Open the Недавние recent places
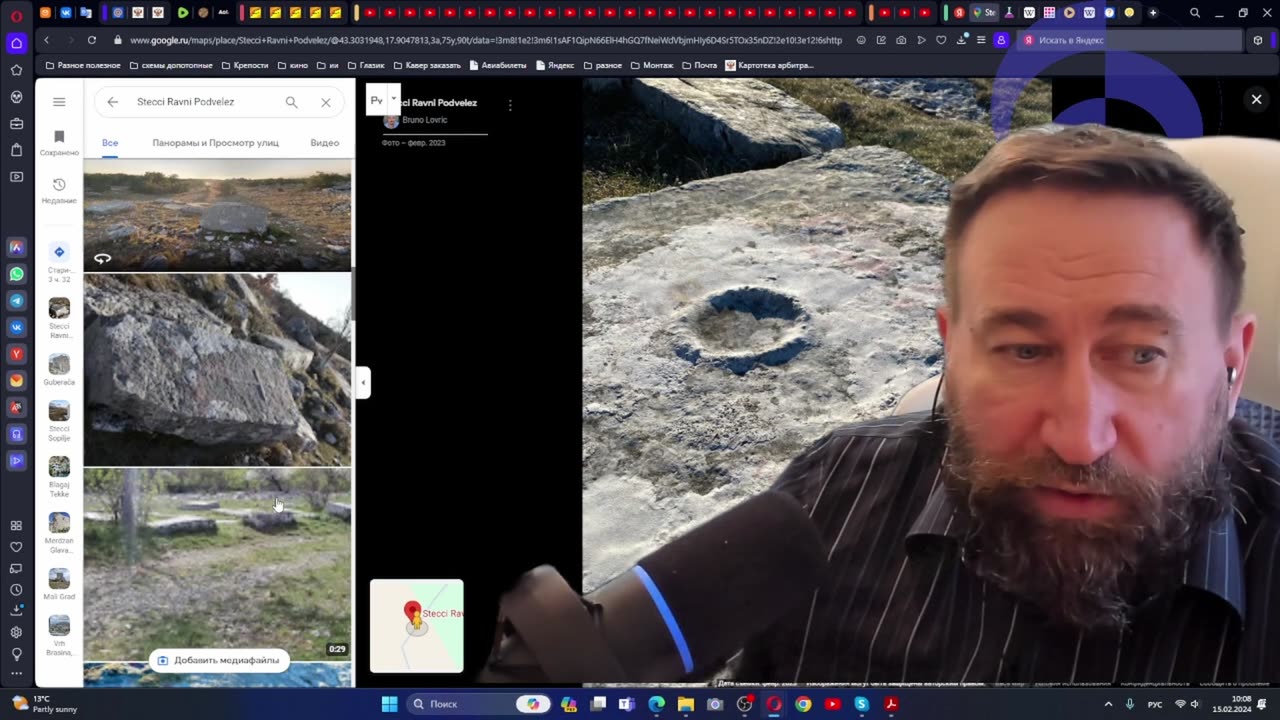The image size is (1280, 720). coord(59,191)
